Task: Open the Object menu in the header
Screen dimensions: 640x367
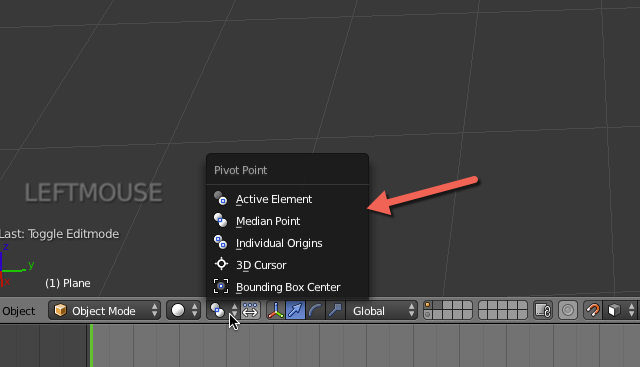Action: tap(18, 311)
